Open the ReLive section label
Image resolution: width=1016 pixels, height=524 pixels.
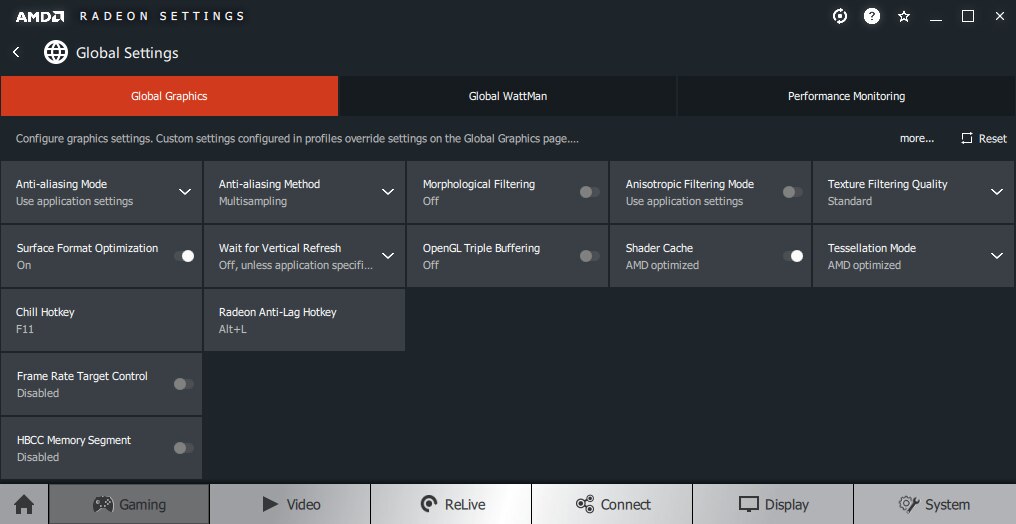click(465, 504)
